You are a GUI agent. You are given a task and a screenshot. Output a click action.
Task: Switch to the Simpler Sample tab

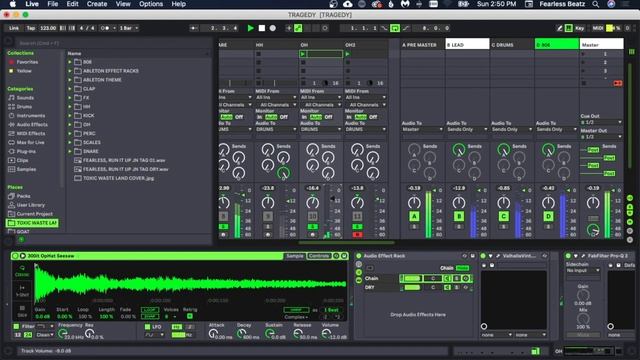(x=295, y=256)
